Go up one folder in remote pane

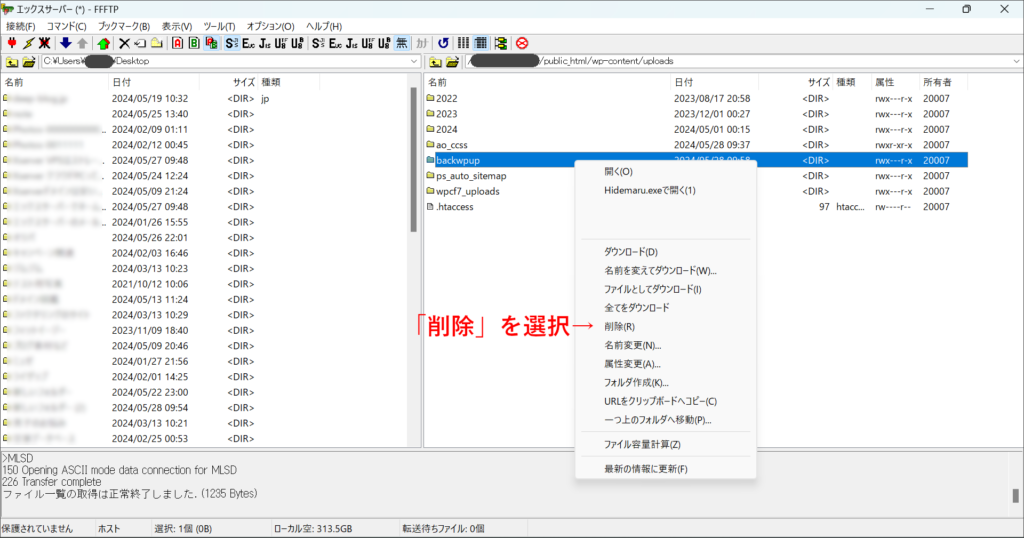(x=435, y=62)
